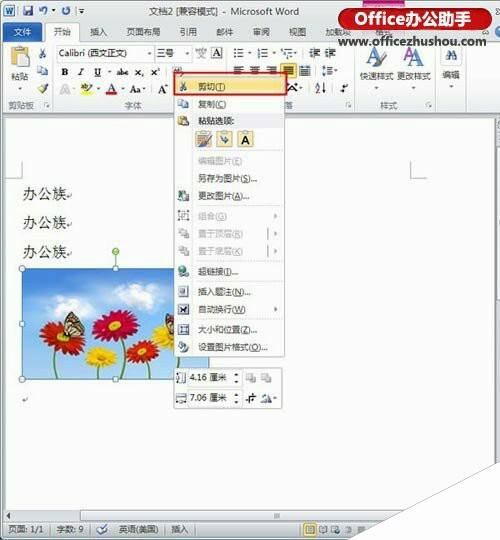
Task: Open the Mailings (邮件) tab
Action: click(225, 32)
